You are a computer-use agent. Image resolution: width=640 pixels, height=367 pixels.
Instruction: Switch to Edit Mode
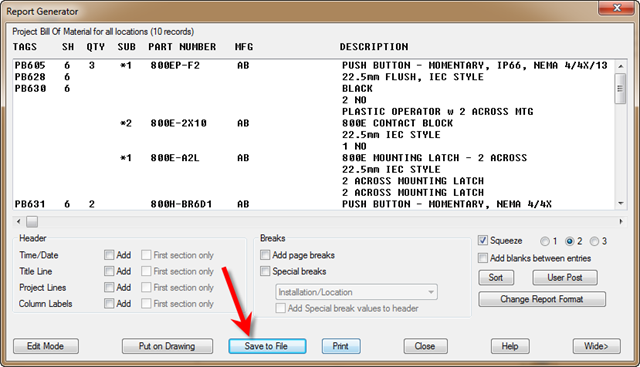click(x=46, y=346)
